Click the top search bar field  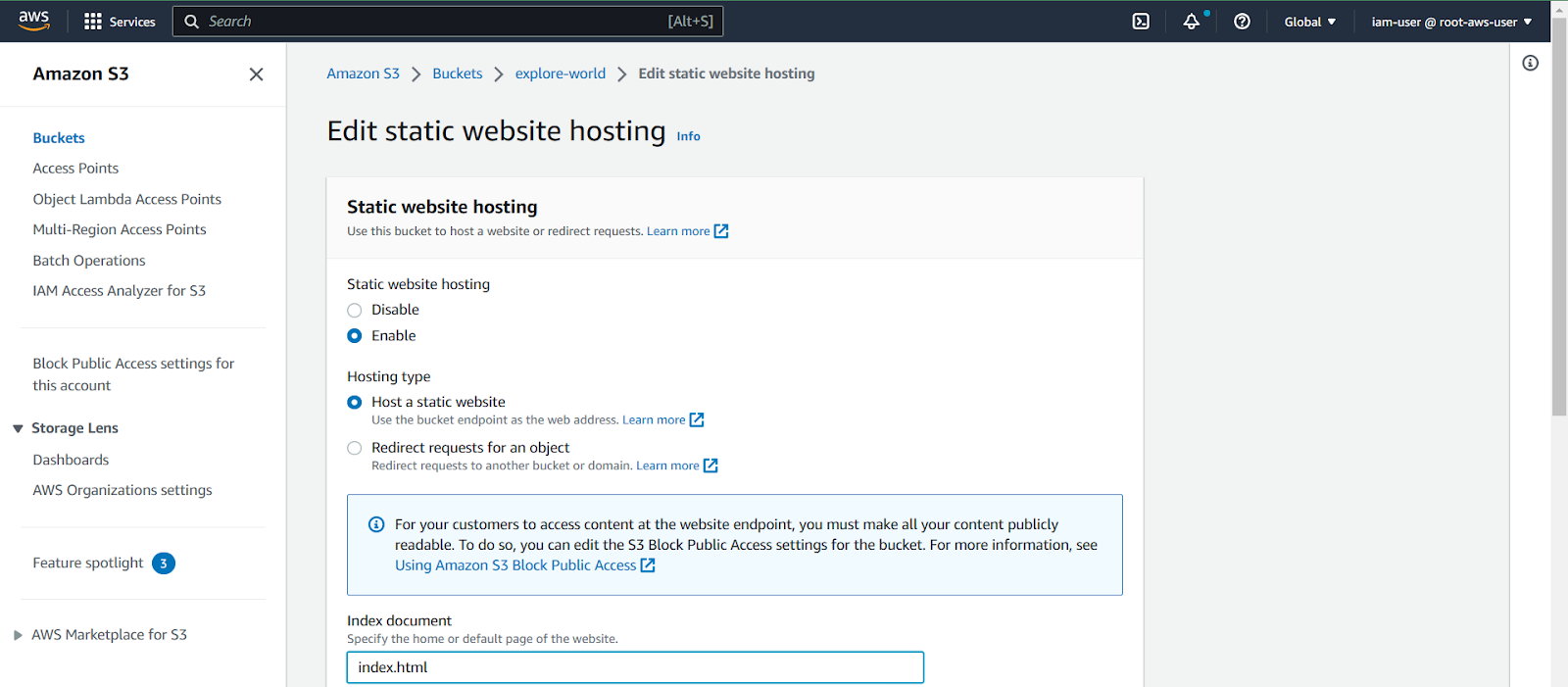[x=448, y=22]
